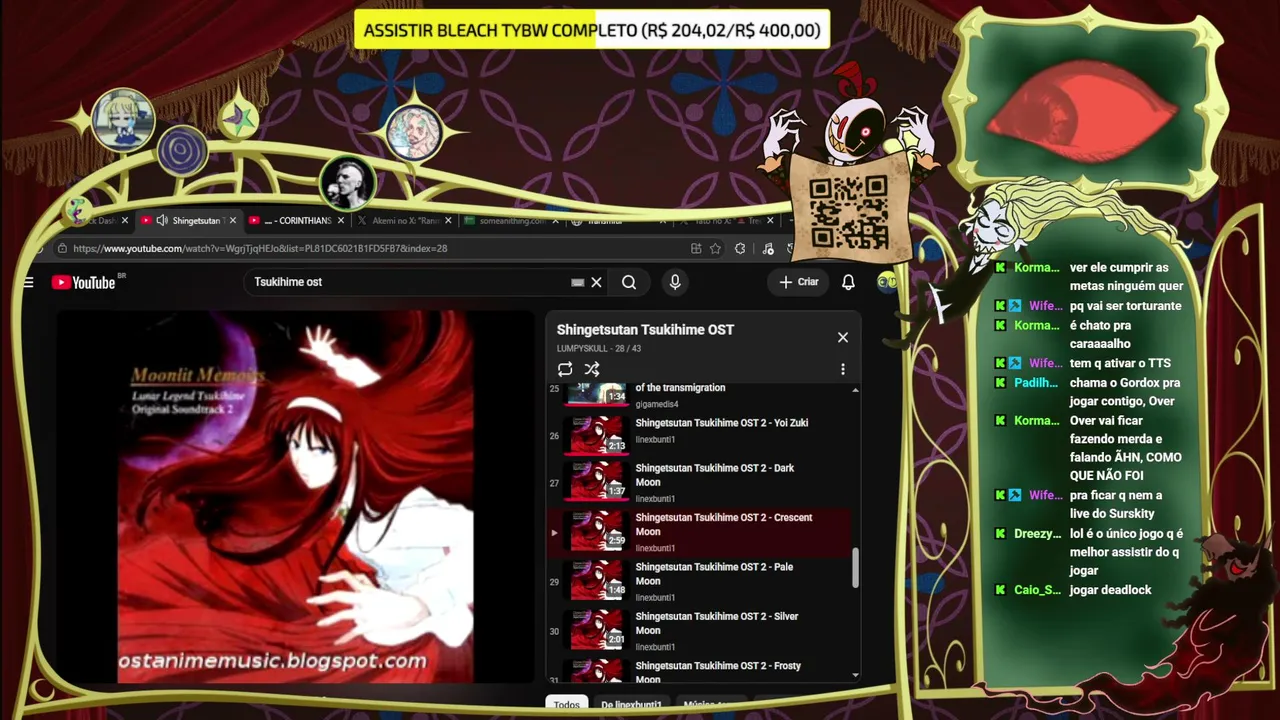Screen dimensions: 1280x720
Task: Click the blonde chibi avatar bubble
Action: [123, 120]
